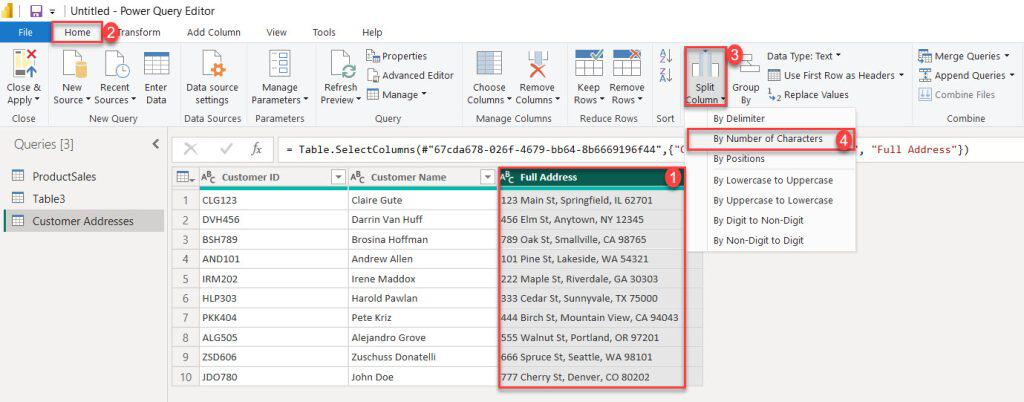Open Customer ID column filter dropdown

click(x=338, y=177)
